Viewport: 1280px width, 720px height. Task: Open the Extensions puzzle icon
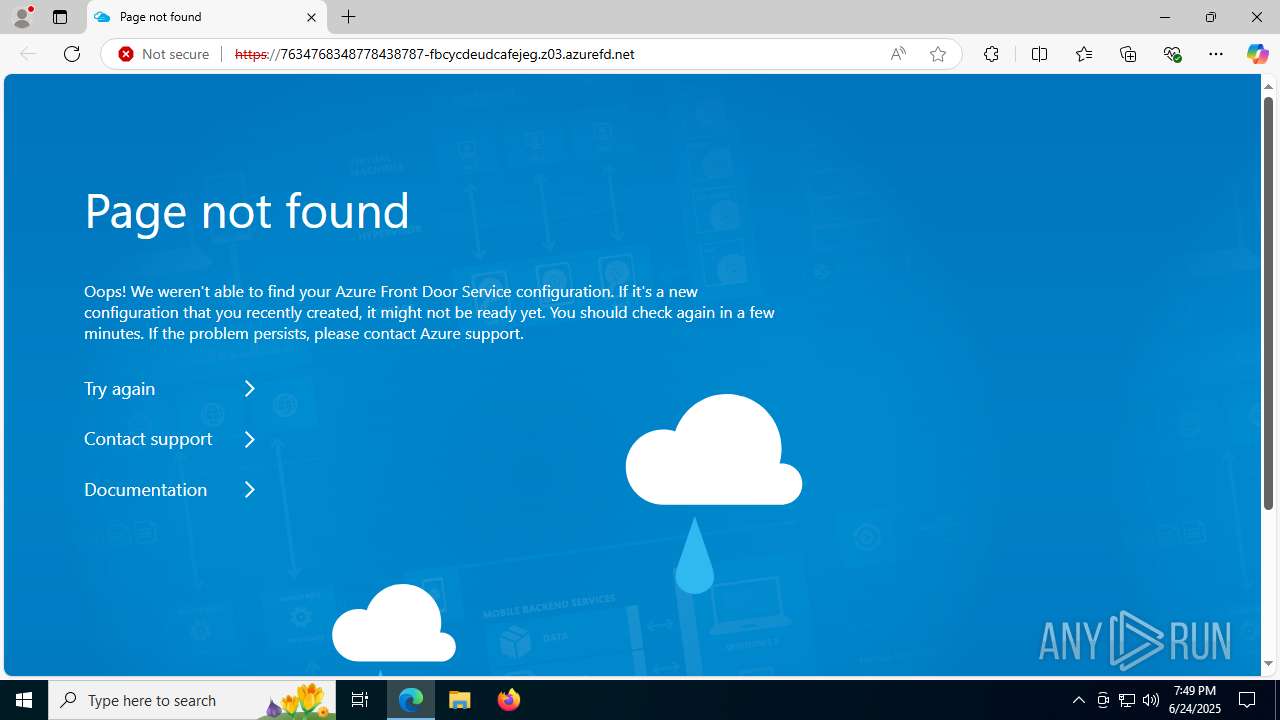[x=991, y=54]
